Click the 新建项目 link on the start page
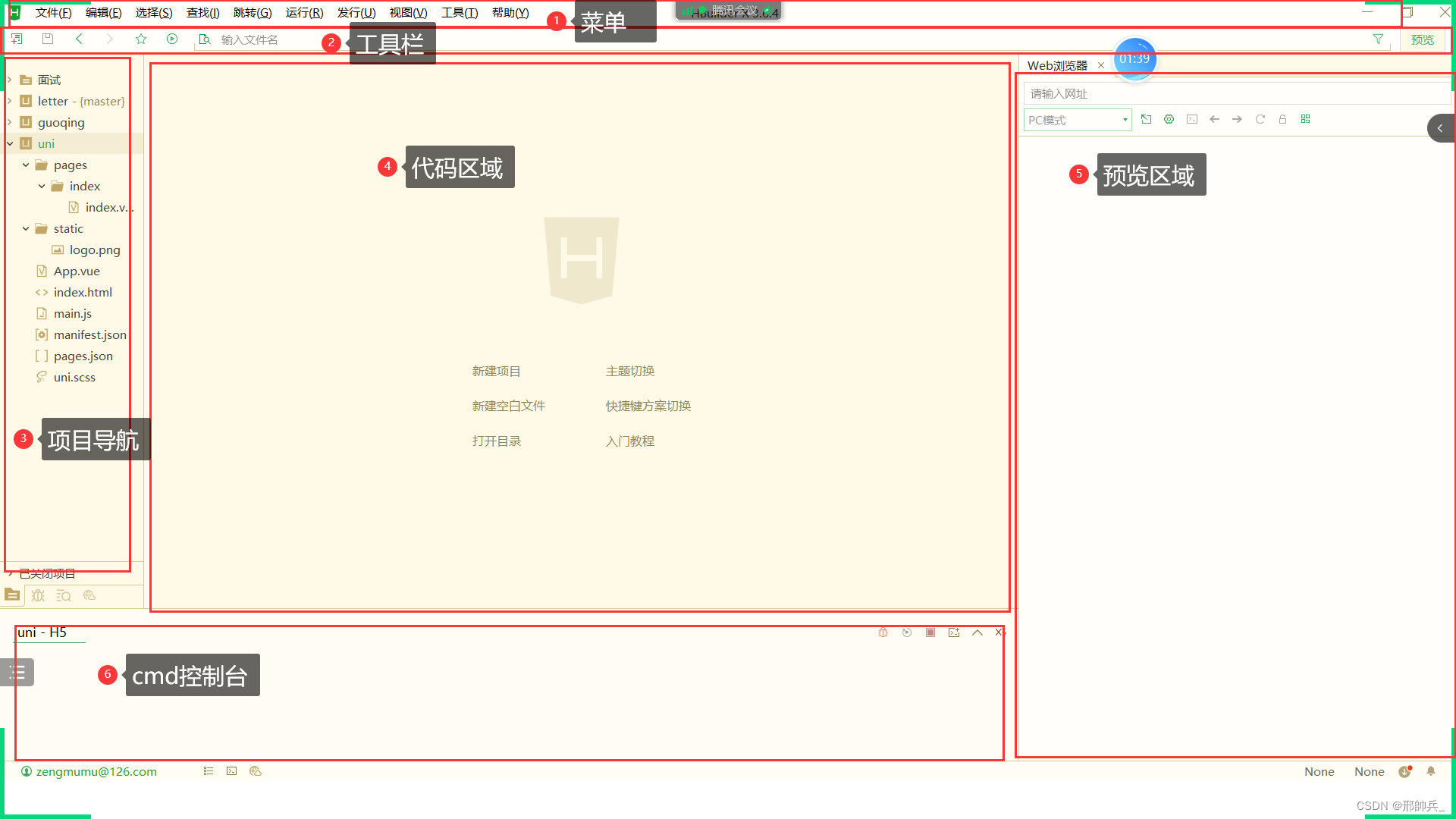1456x819 pixels. (496, 371)
